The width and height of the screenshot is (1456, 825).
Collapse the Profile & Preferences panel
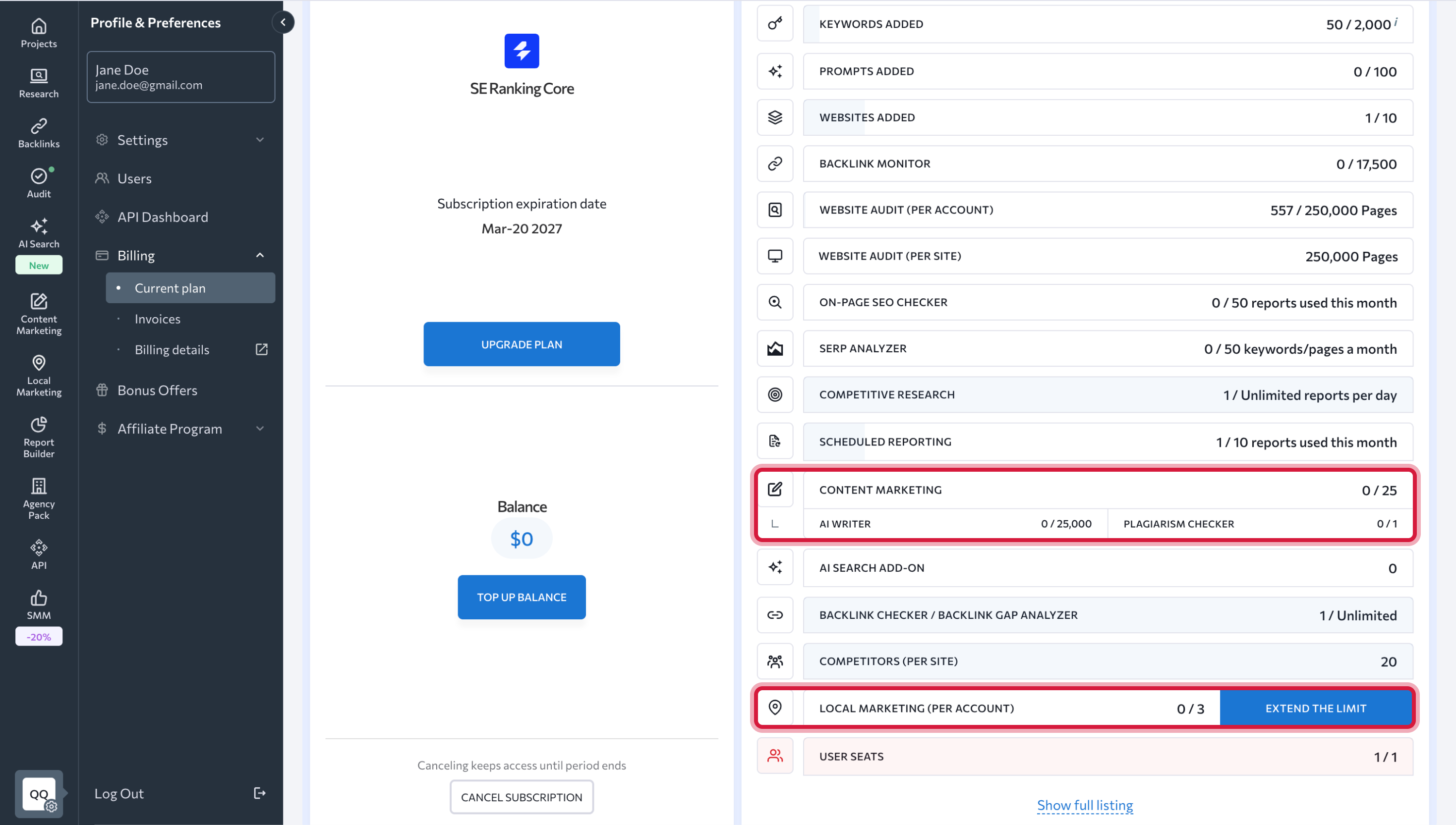[x=283, y=23]
